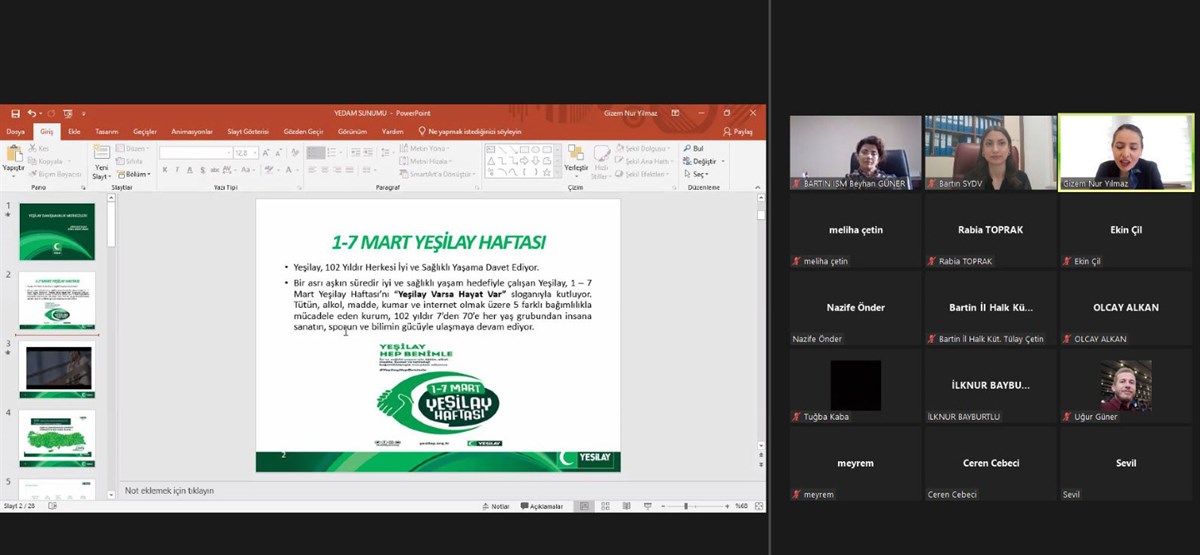Expand the Değiştir replace dropdown
This screenshot has height=555, width=1200.
(x=703, y=161)
